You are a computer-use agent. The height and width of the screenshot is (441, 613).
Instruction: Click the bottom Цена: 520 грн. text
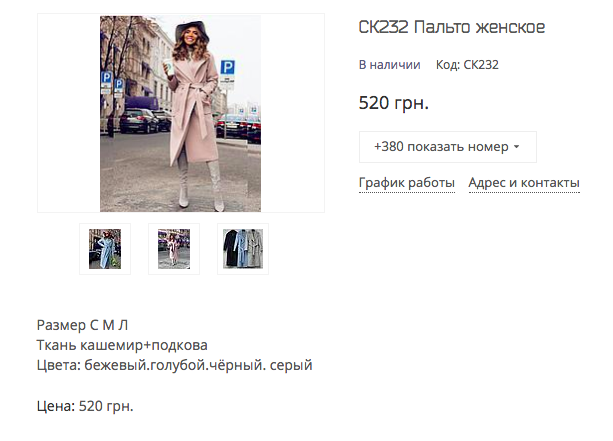tap(85, 406)
